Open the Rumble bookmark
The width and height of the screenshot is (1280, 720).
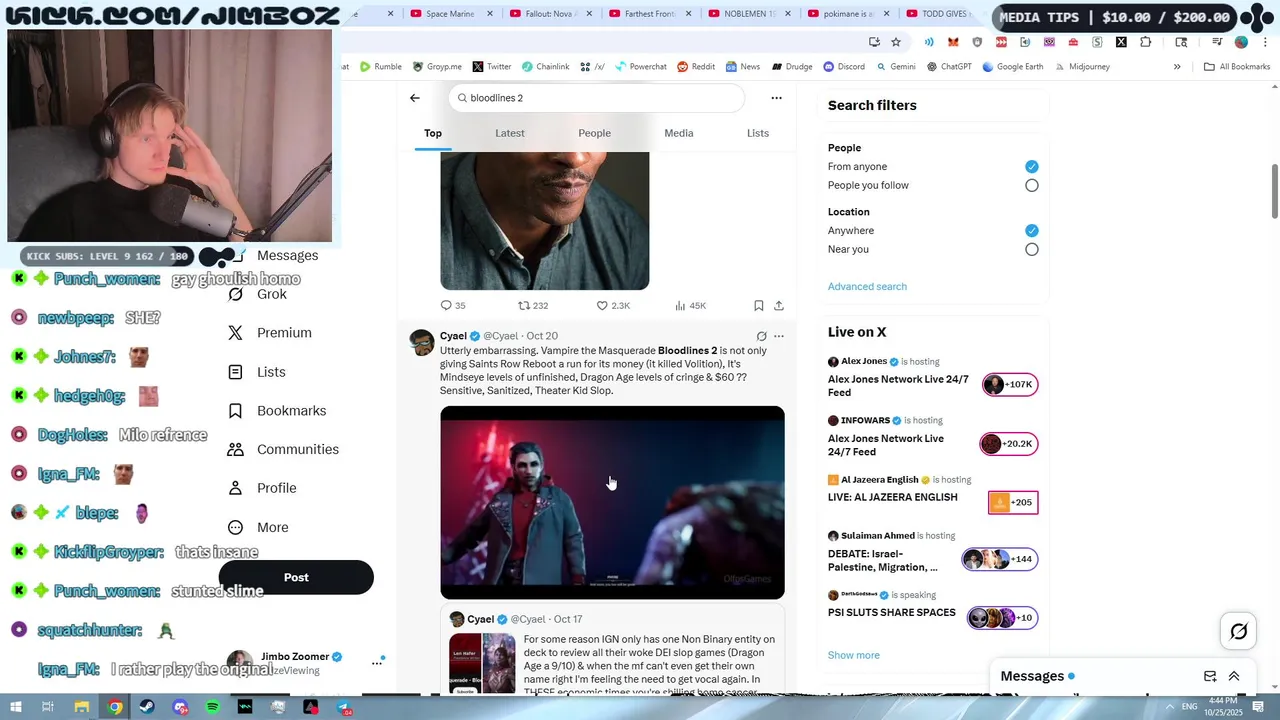380,67
